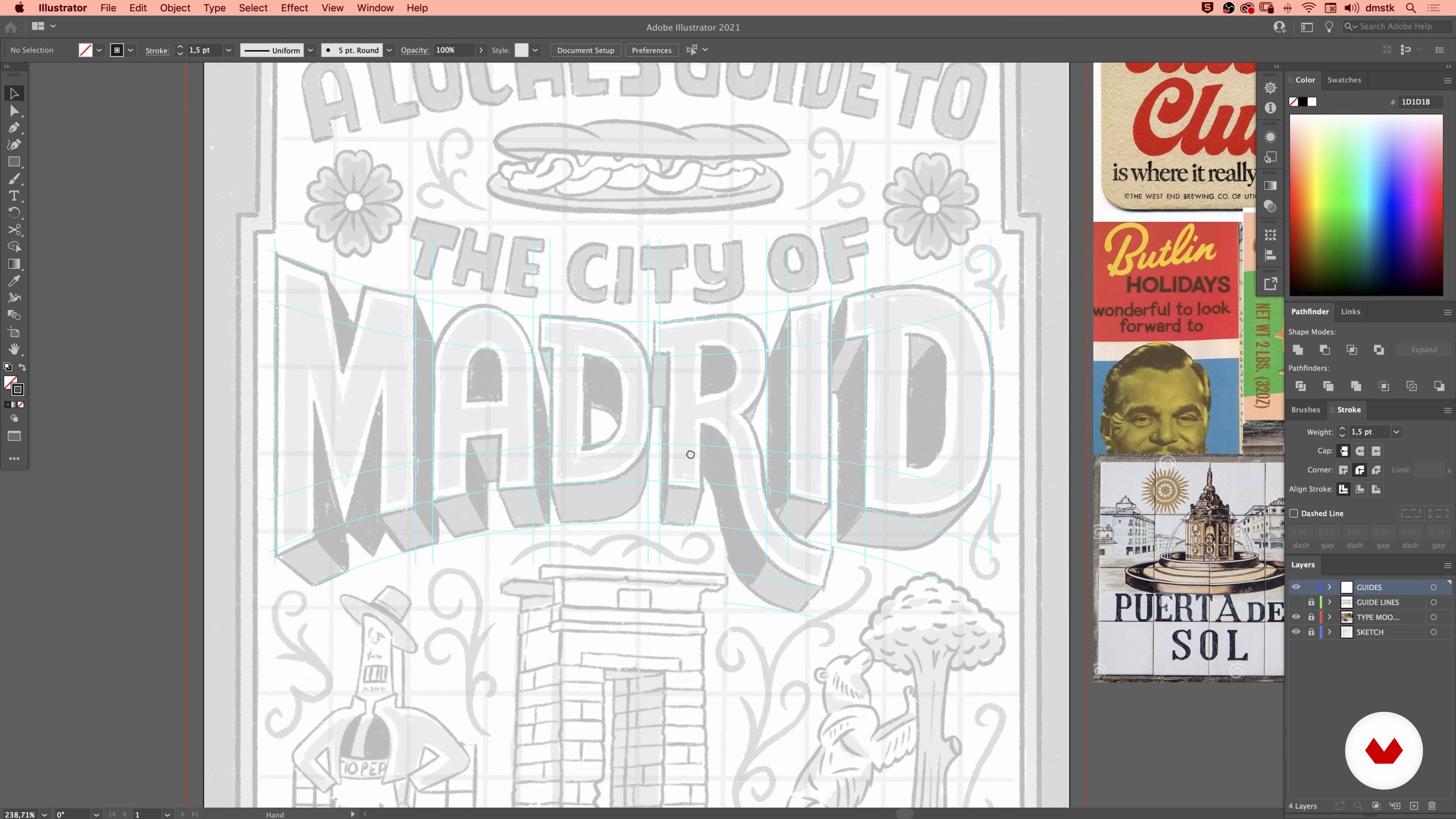Screen dimensions: 1456x819
Task: Toggle lock on GUIDE LINES layer
Action: click(x=1311, y=602)
